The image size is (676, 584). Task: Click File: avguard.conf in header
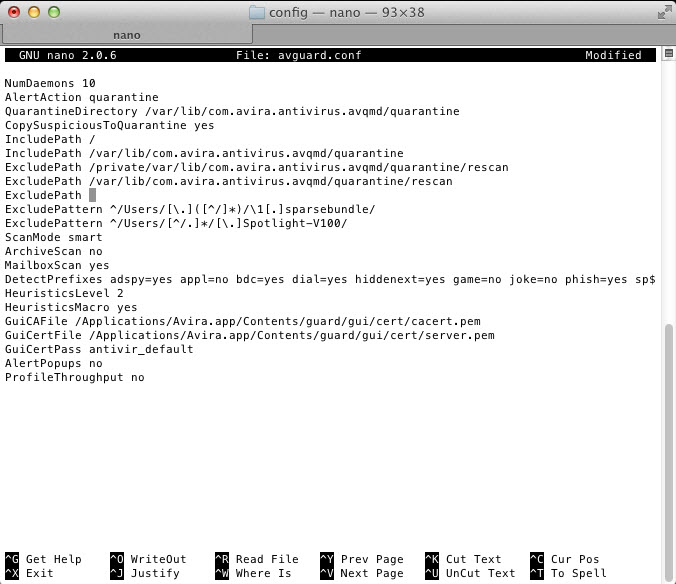click(x=298, y=55)
